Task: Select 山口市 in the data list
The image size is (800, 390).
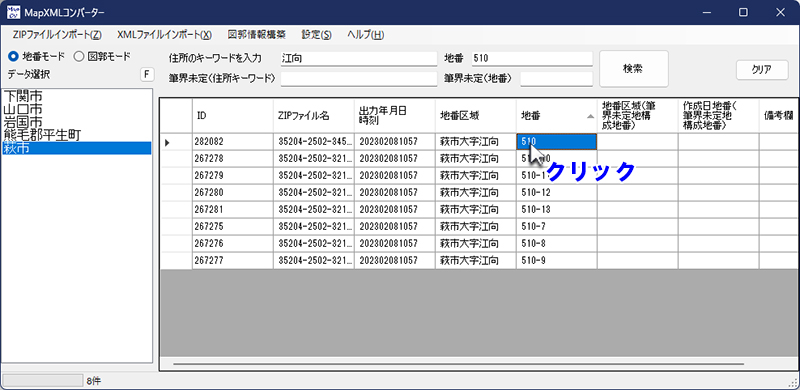Action: click(77, 109)
